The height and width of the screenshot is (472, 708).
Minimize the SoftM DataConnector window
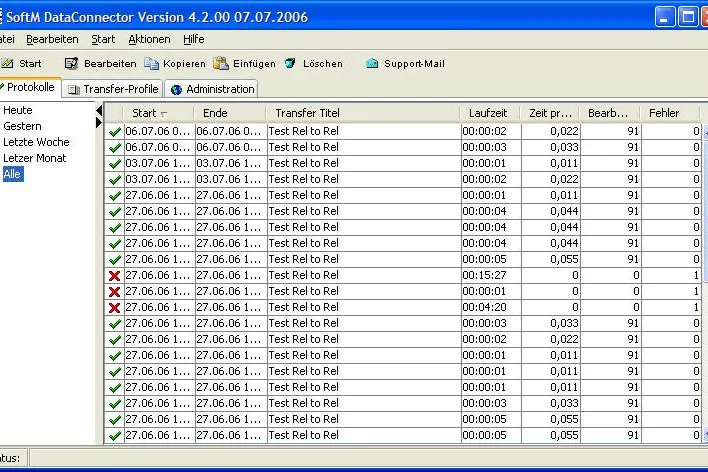pyautogui.click(x=665, y=17)
